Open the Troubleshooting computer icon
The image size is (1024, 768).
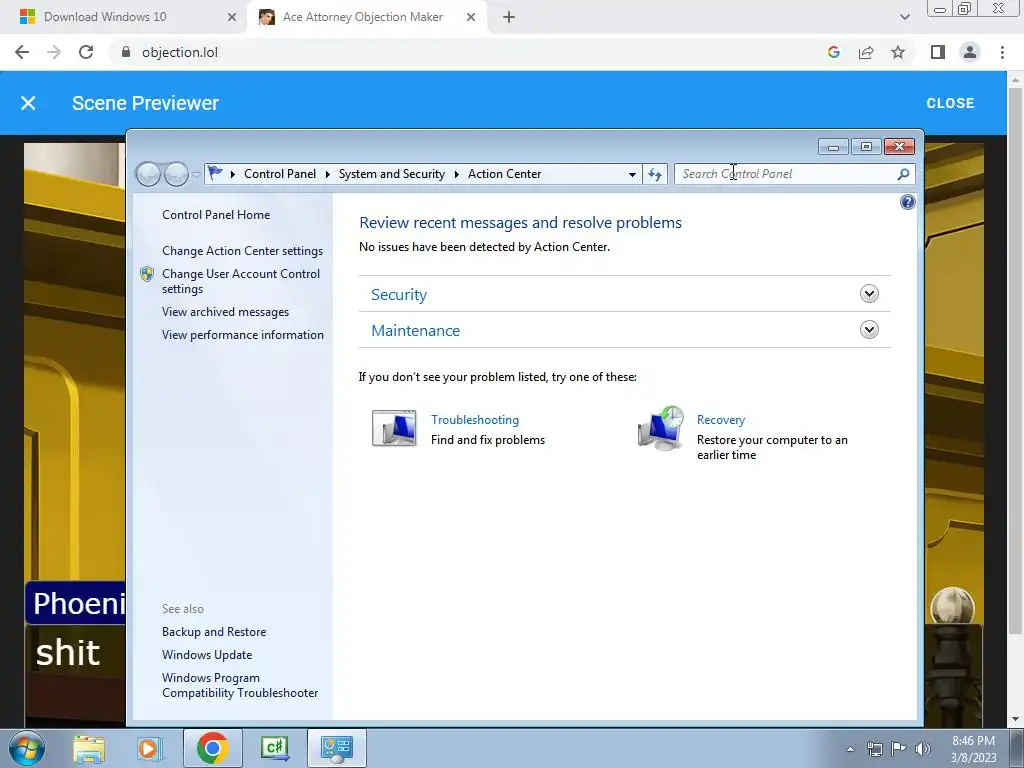point(394,428)
